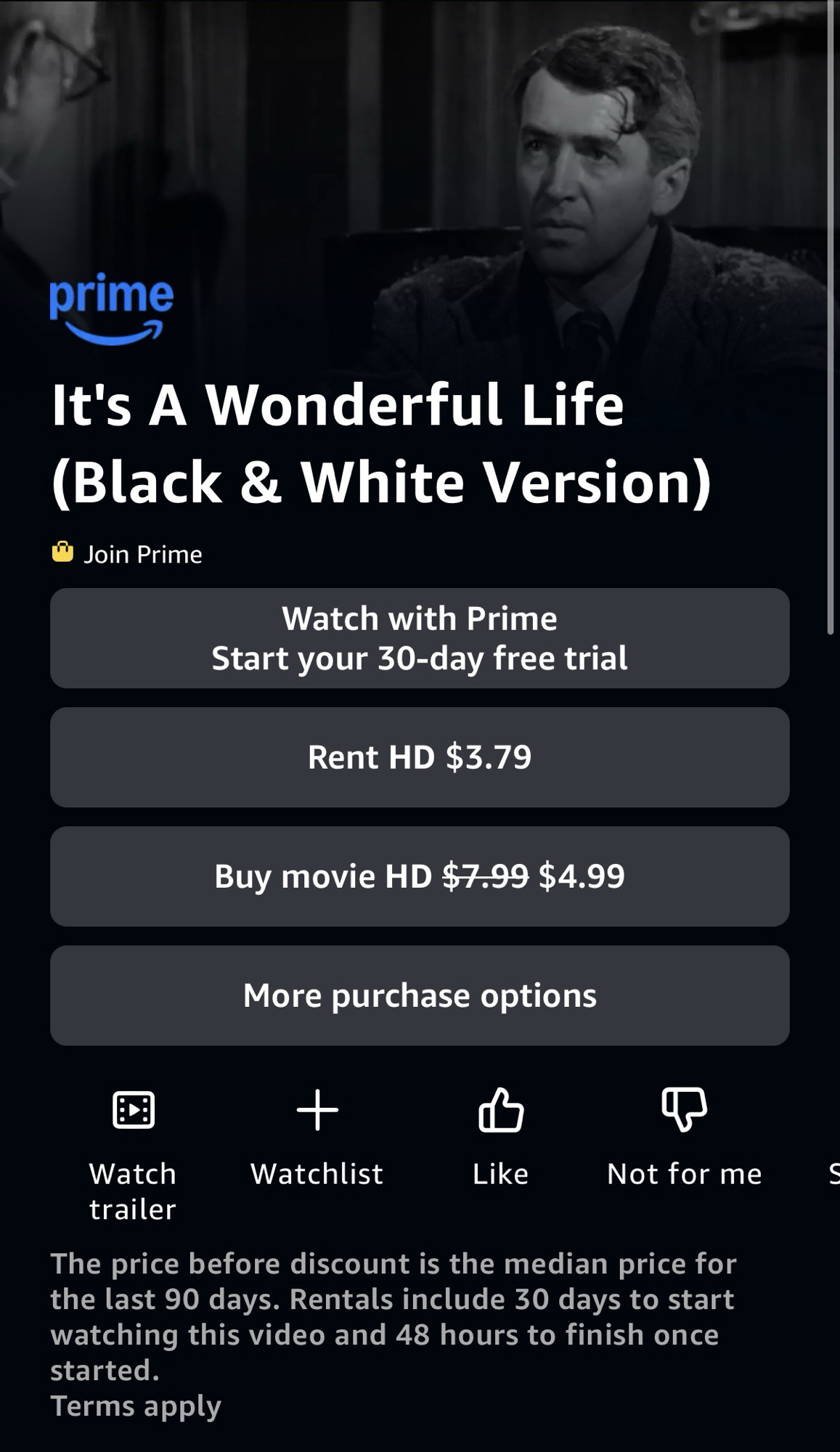Add to Watchlist with plus icon

[317, 1109]
